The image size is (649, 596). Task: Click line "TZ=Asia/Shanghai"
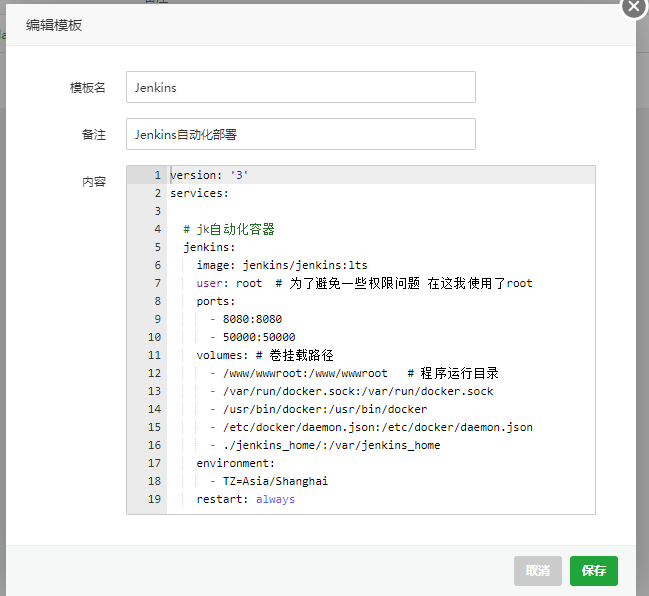coord(275,481)
